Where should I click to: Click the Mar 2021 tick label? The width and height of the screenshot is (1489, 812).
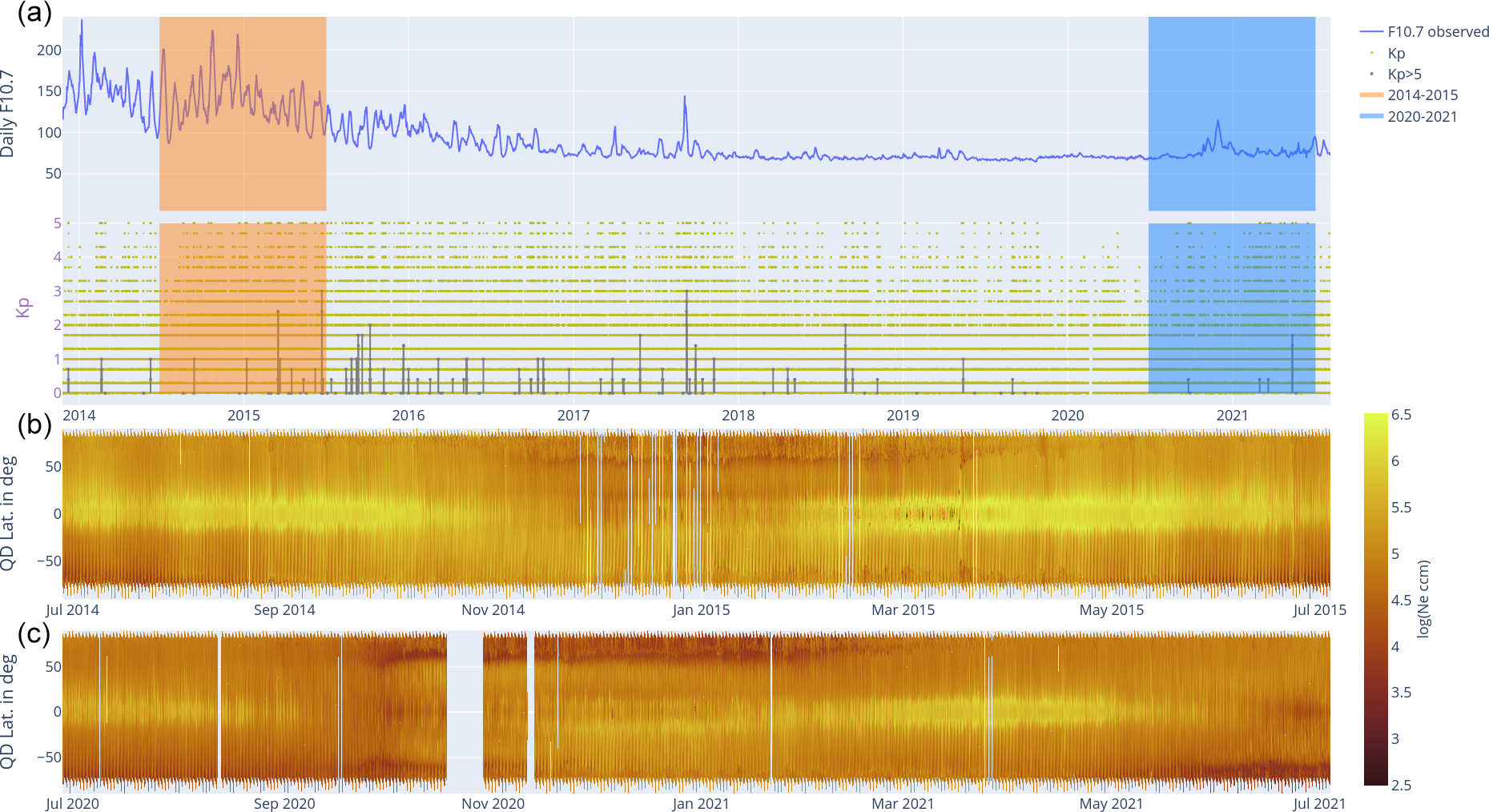903,804
